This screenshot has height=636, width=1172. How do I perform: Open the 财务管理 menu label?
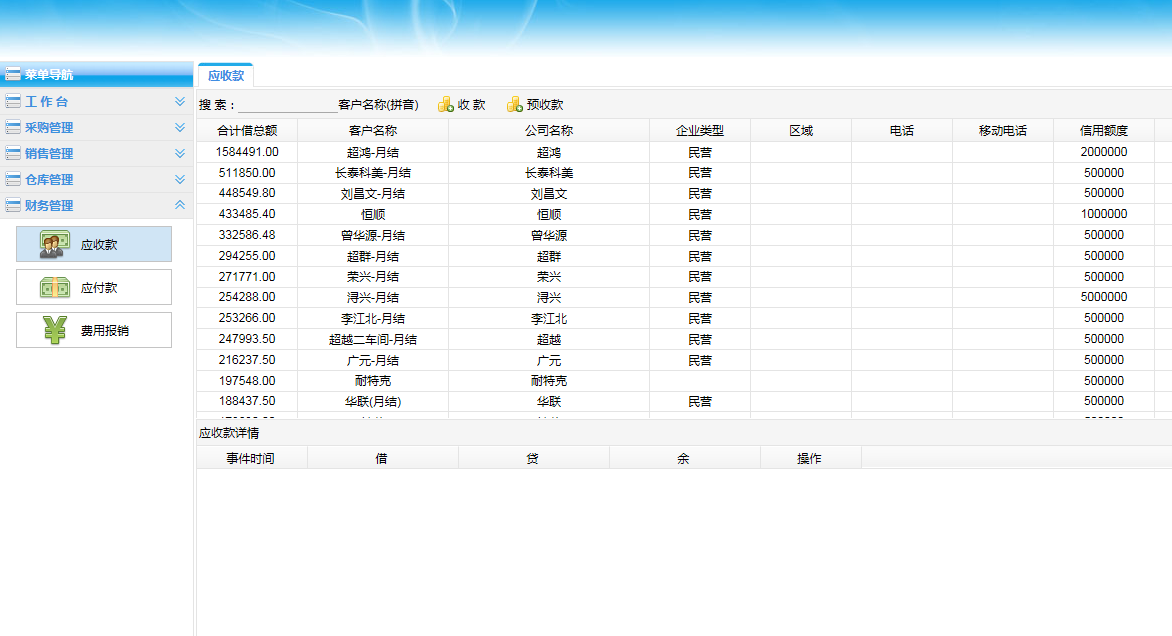(49, 206)
